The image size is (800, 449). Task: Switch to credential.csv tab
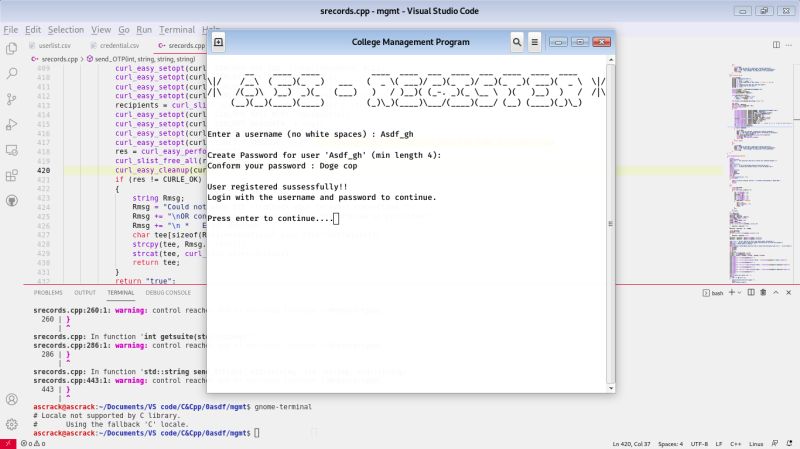115,45
